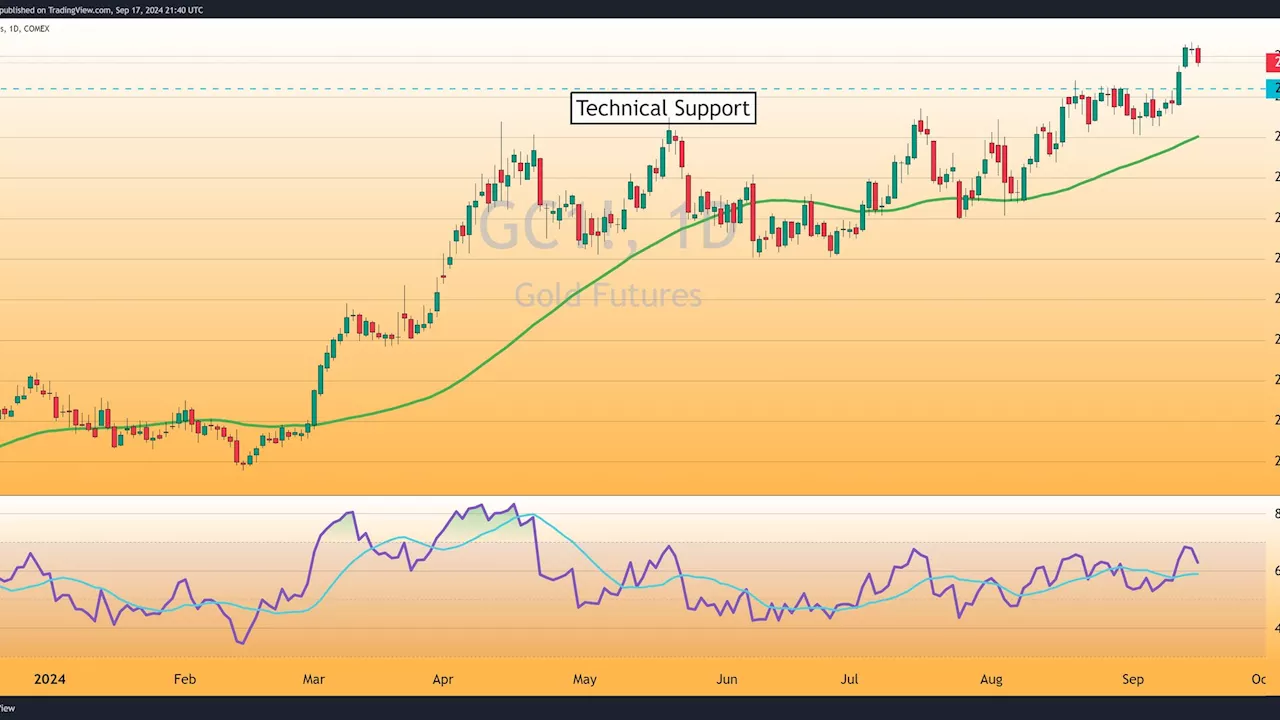Click the Sep label on time axis
The width and height of the screenshot is (1280, 720).
point(1133,679)
